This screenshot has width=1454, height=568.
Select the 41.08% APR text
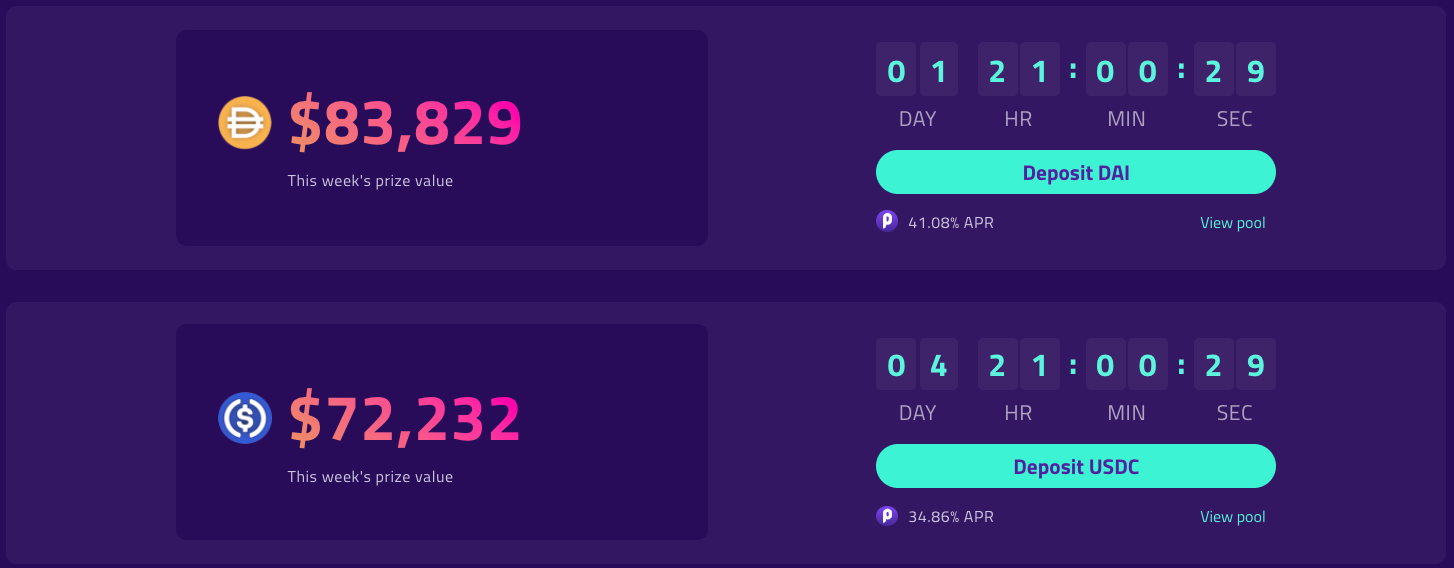pos(950,223)
